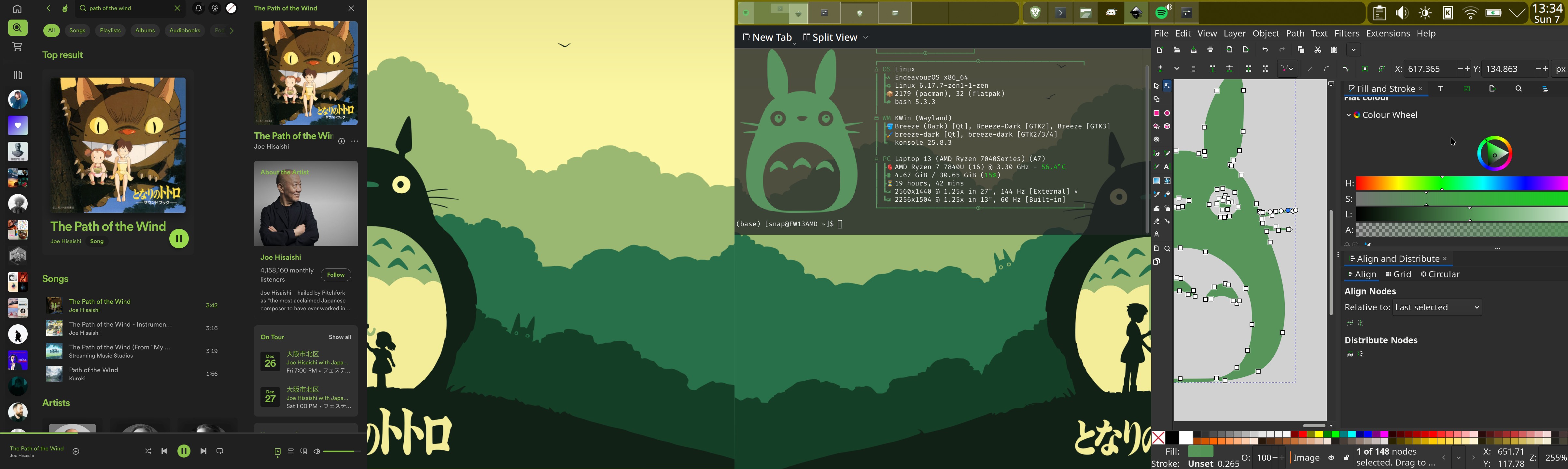Screen dimensions: 1568x469
Task: Open Inkscape Path menu
Action: [x=1295, y=34]
